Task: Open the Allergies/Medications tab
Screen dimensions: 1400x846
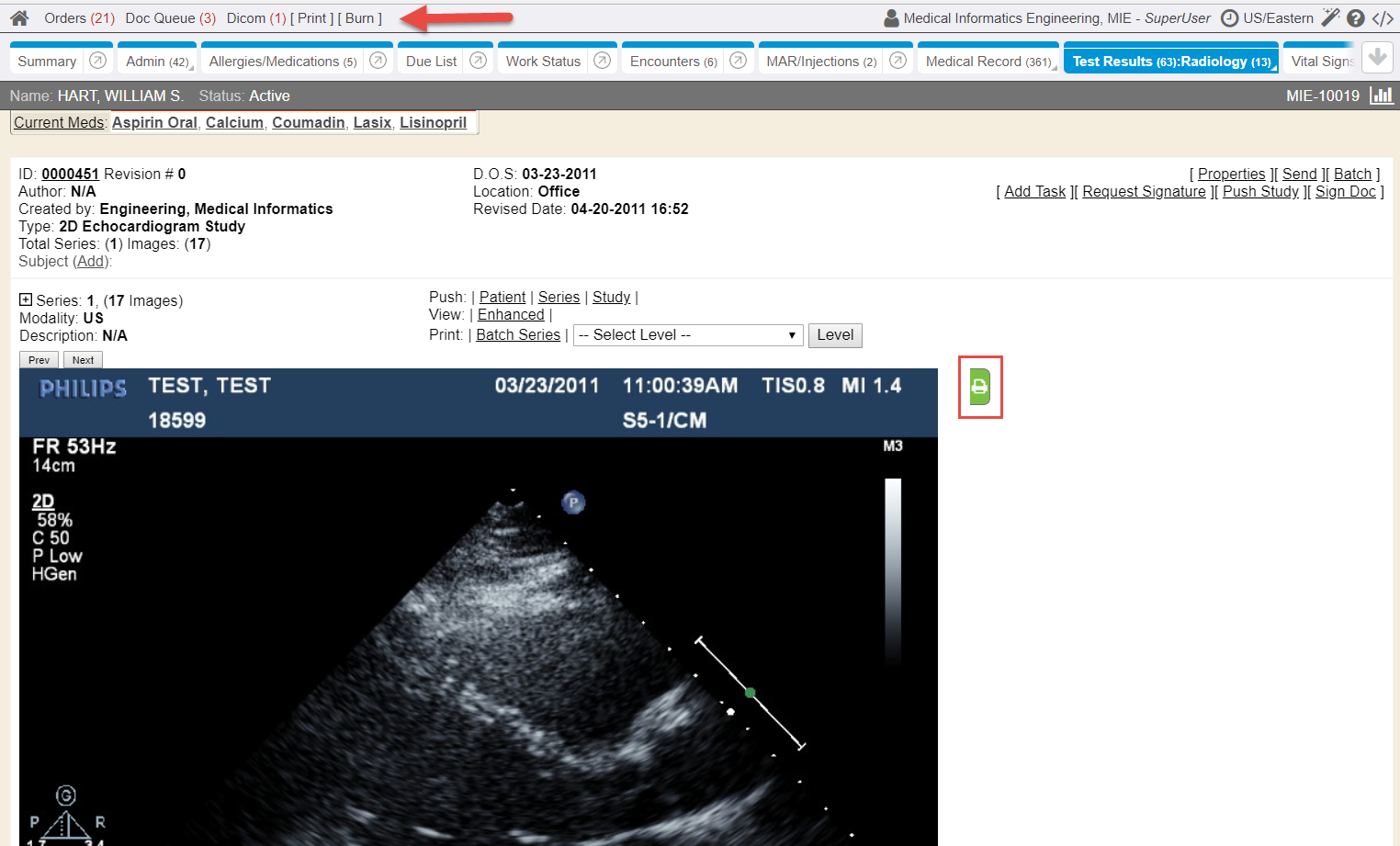Action: (x=282, y=62)
